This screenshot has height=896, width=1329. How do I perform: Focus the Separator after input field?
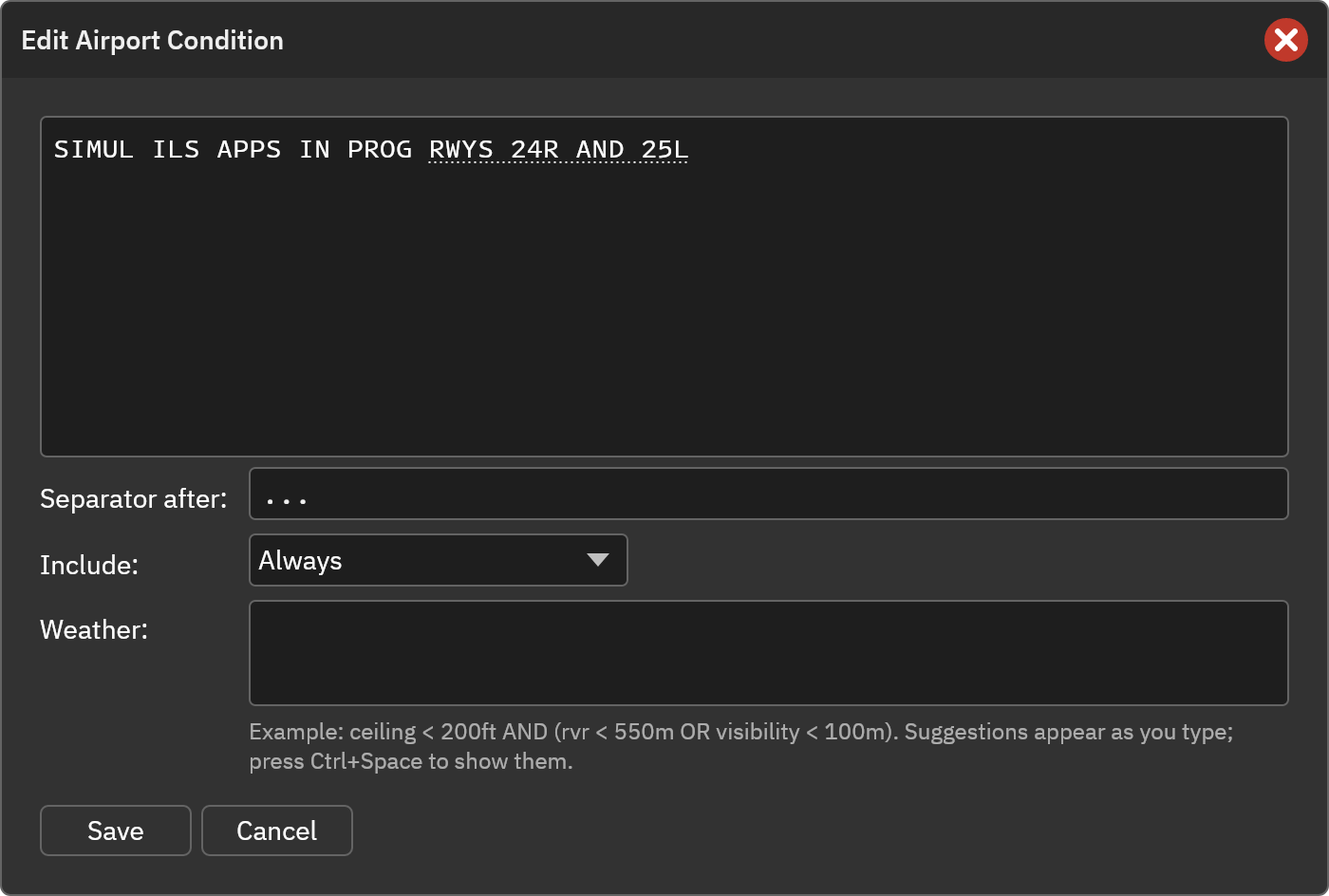pyautogui.click(x=768, y=494)
